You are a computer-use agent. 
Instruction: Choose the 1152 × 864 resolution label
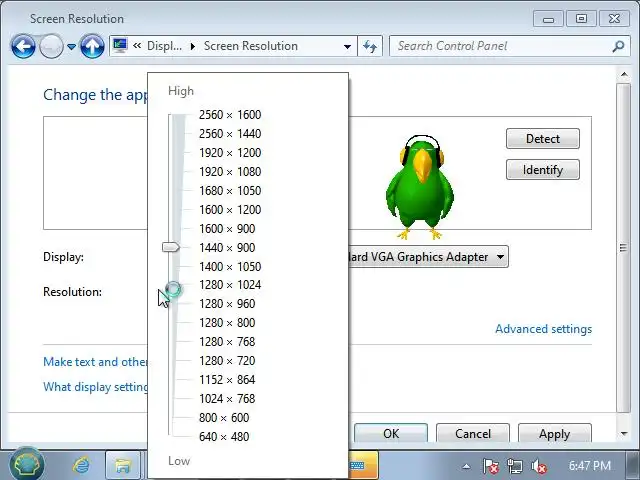(227, 380)
